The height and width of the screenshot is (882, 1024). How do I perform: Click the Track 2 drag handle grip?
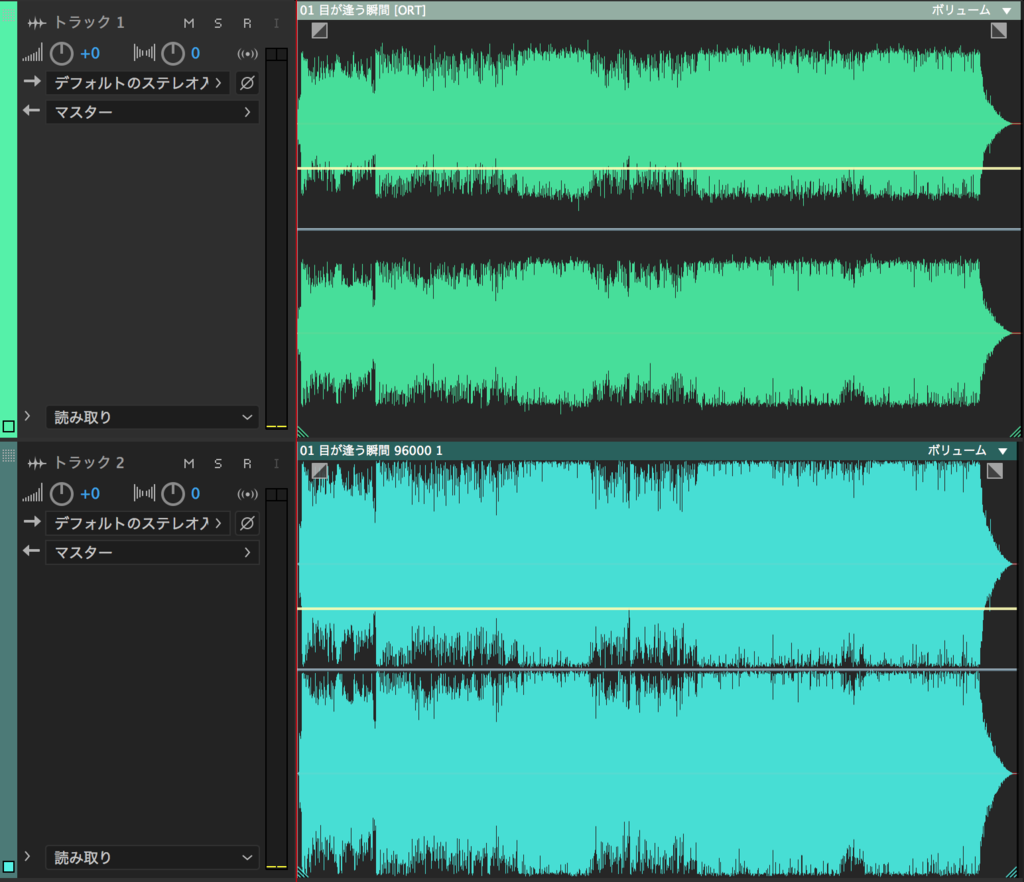(8, 455)
